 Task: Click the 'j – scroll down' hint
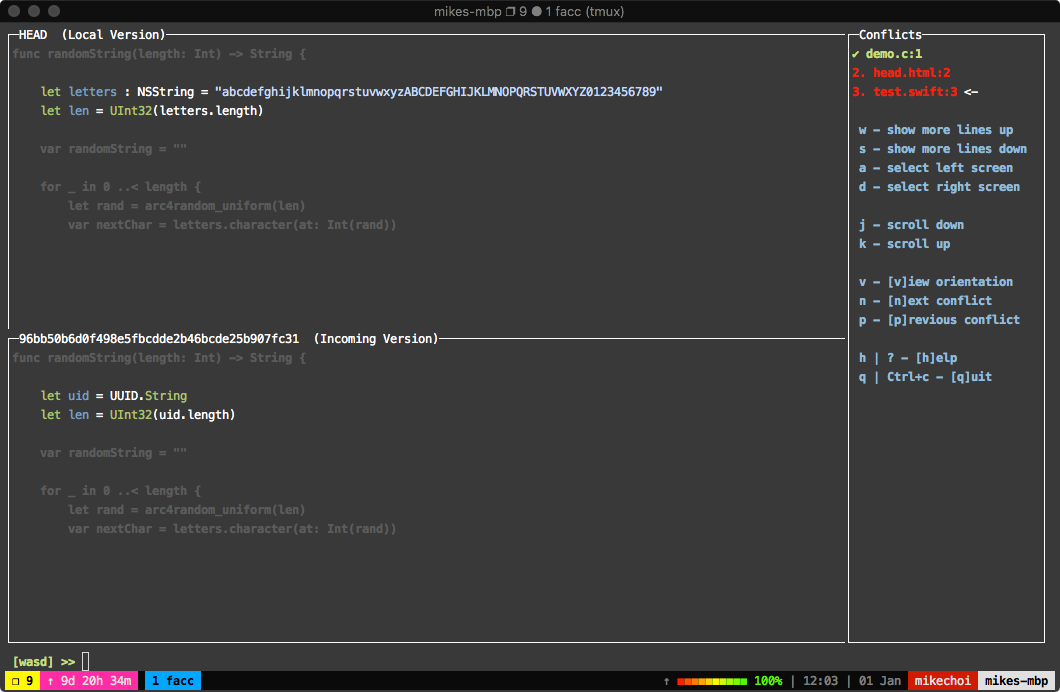click(x=911, y=224)
